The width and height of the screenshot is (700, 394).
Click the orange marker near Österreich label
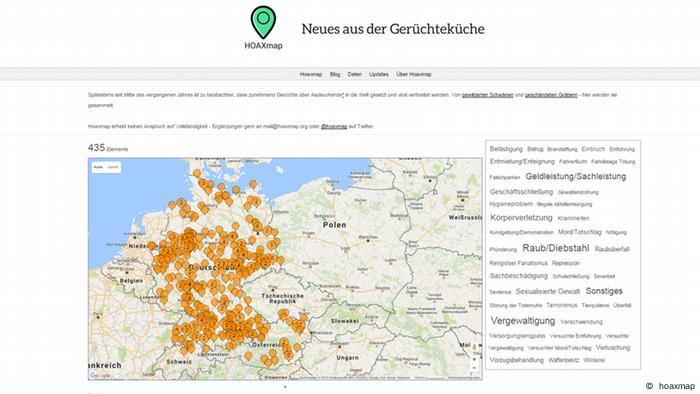pos(283,343)
